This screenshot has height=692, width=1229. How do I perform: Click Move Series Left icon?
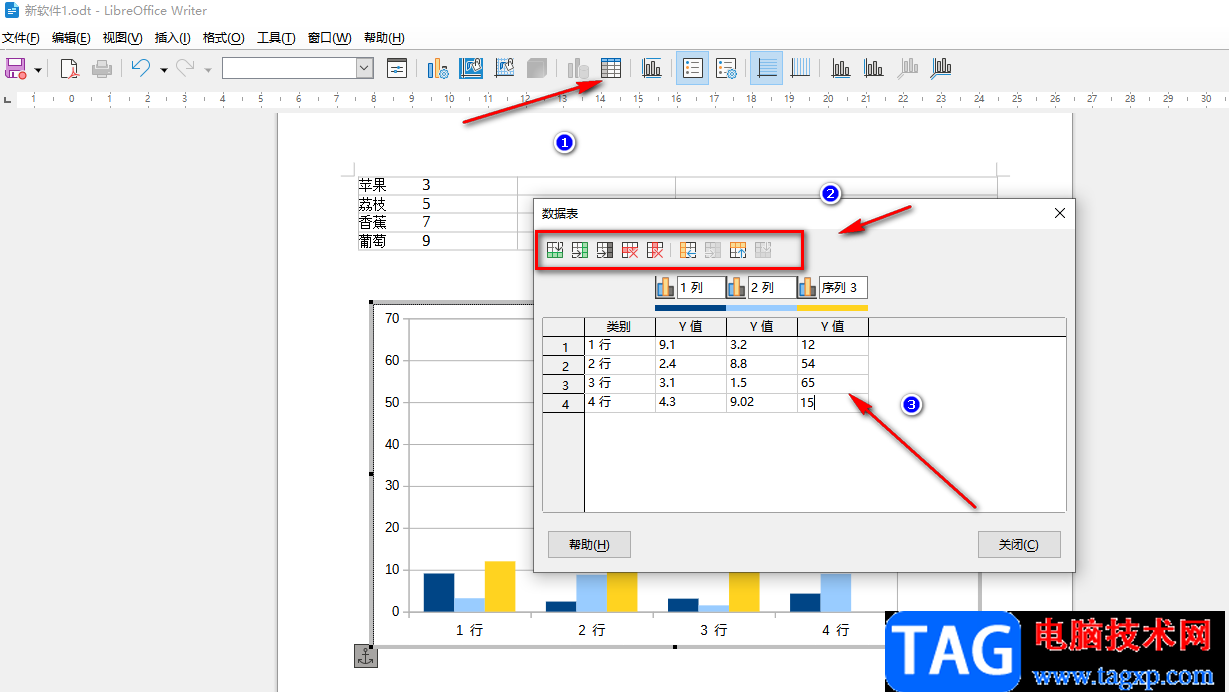click(x=688, y=250)
